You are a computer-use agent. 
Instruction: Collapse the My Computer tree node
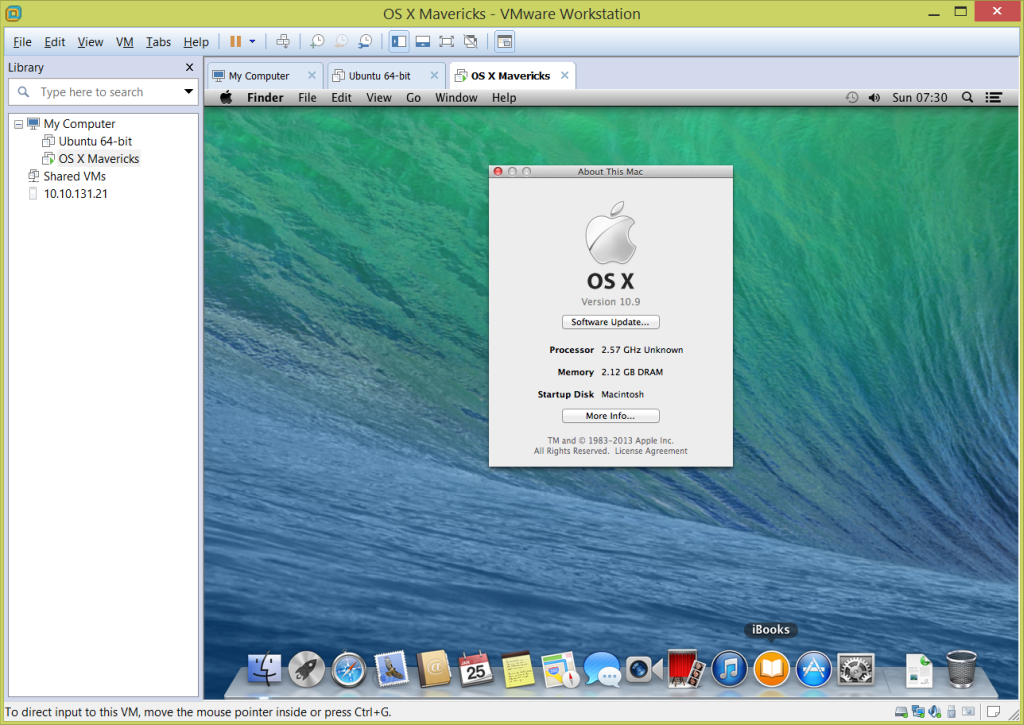point(19,124)
